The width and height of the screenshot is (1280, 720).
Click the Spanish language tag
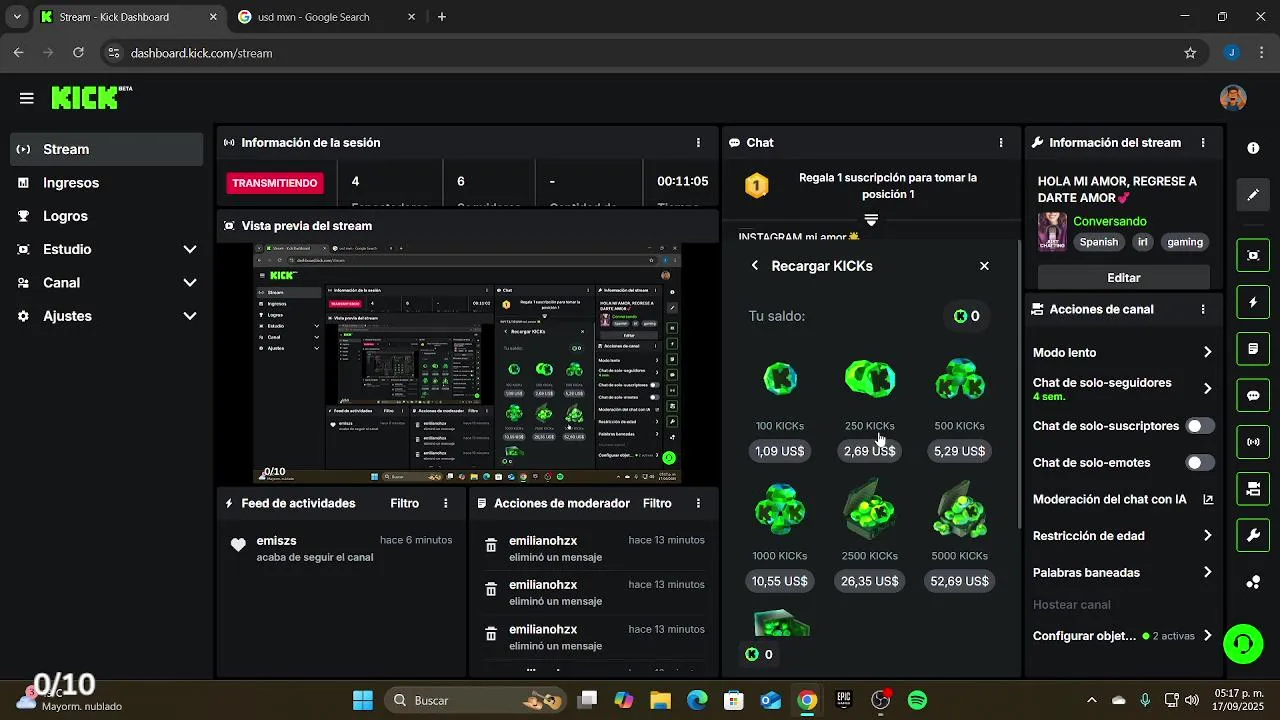[x=1099, y=242]
